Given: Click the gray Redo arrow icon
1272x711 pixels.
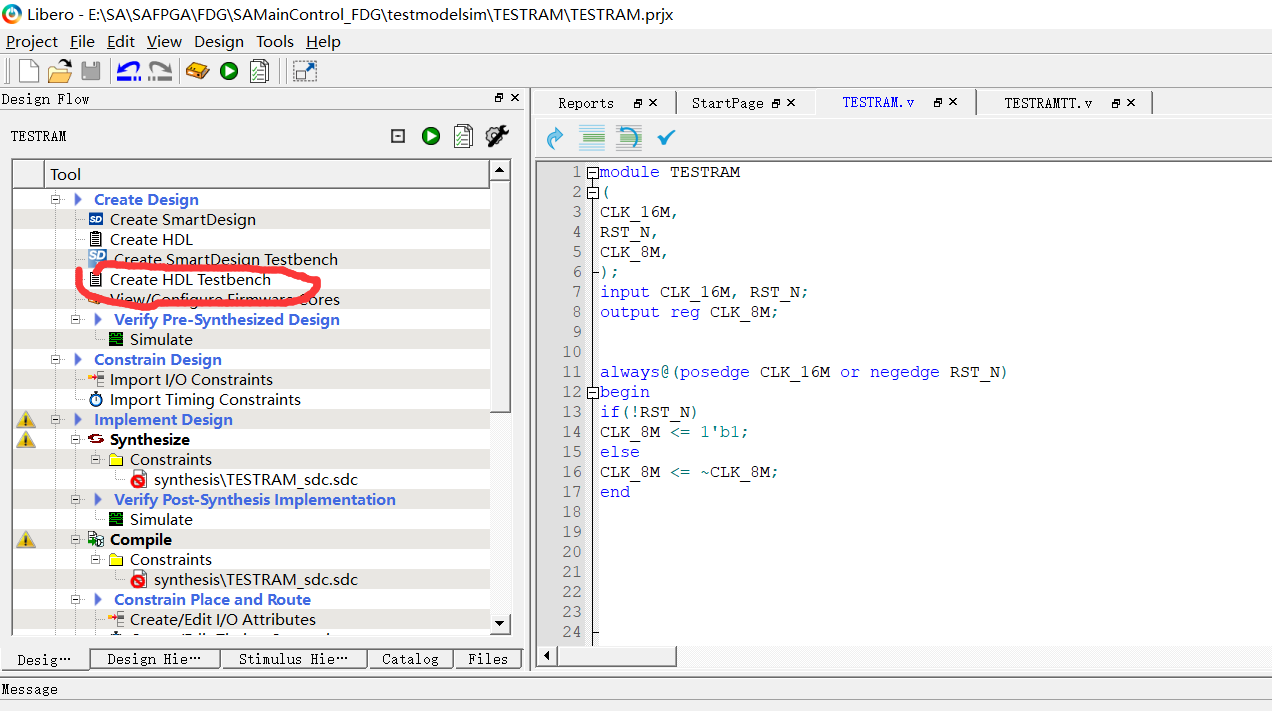Looking at the screenshot, I should pos(158,70).
